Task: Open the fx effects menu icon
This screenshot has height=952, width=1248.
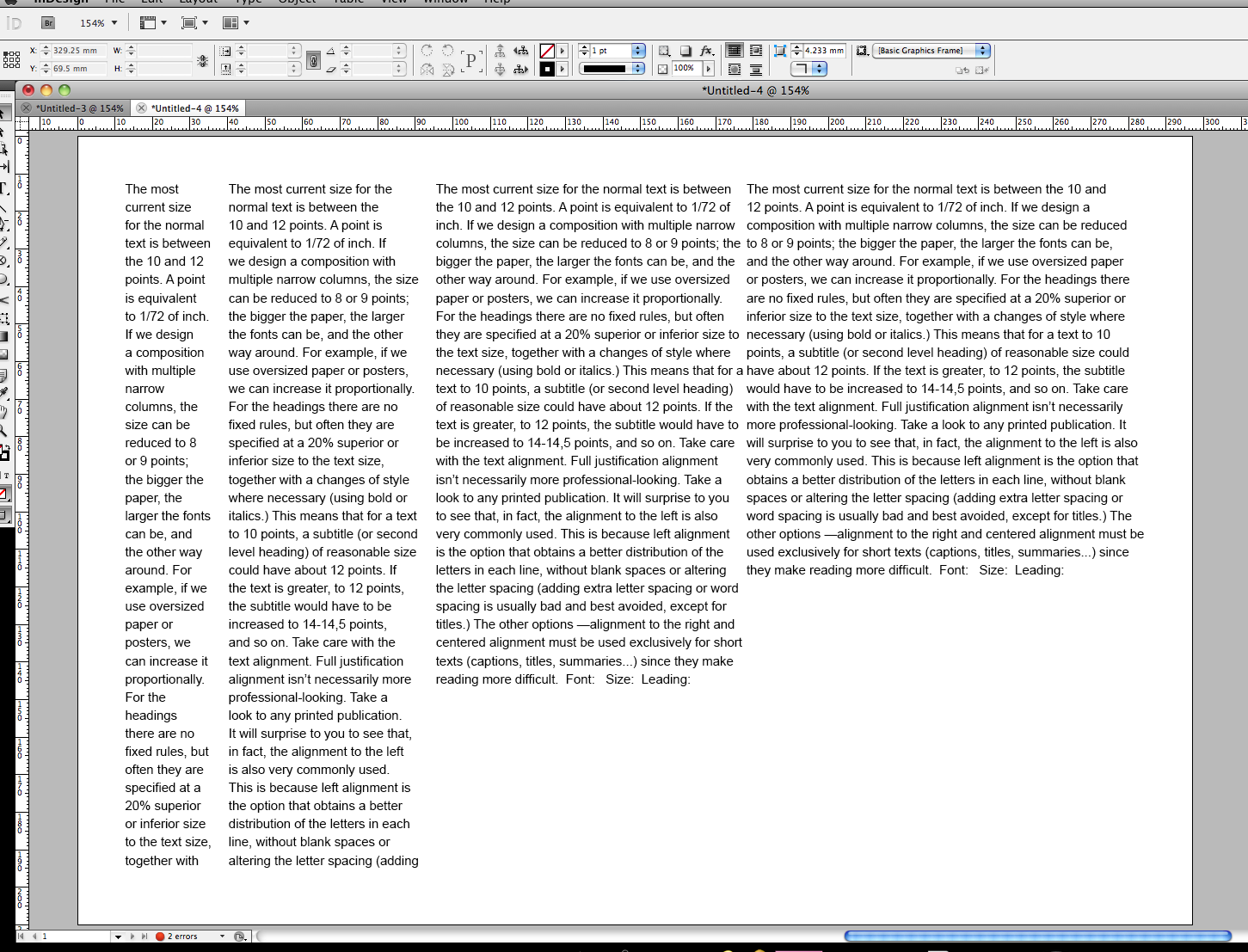Action: 707,51
